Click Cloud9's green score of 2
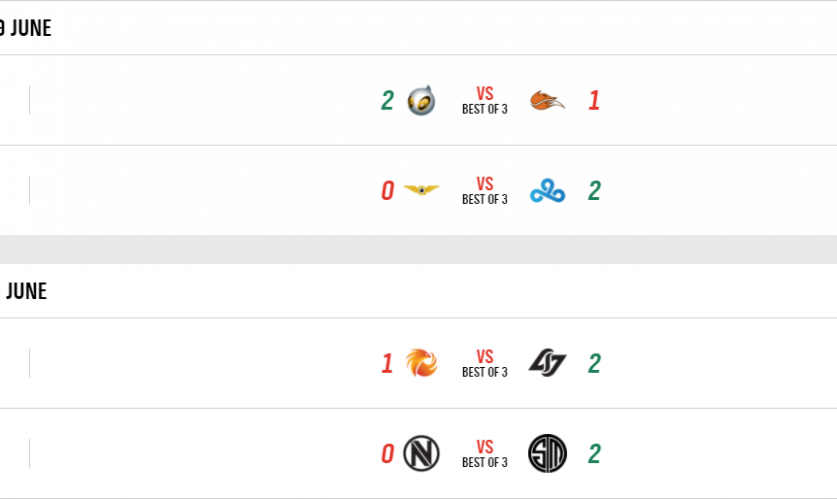This screenshot has height=500, width=837. point(594,191)
